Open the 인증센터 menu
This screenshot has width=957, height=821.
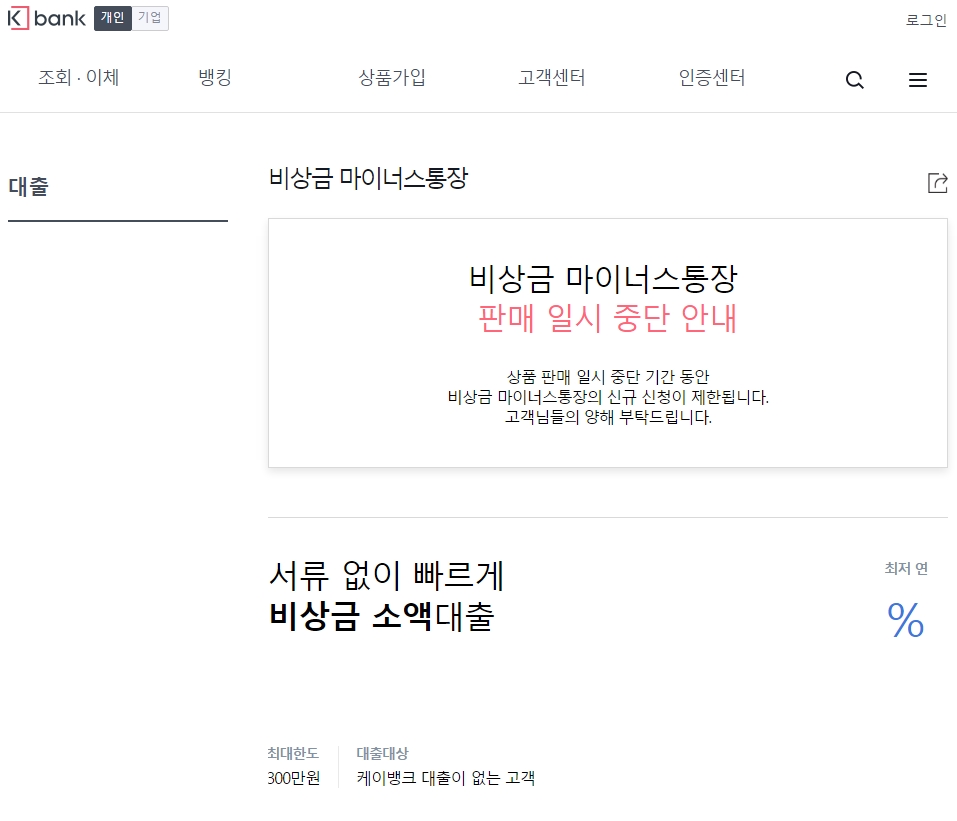click(712, 78)
